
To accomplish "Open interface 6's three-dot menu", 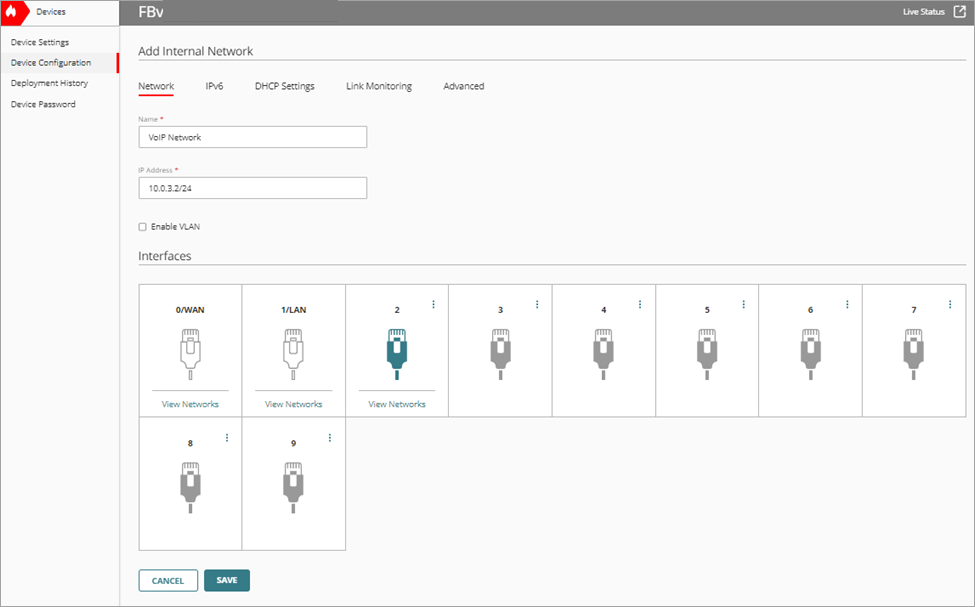I will [846, 303].
